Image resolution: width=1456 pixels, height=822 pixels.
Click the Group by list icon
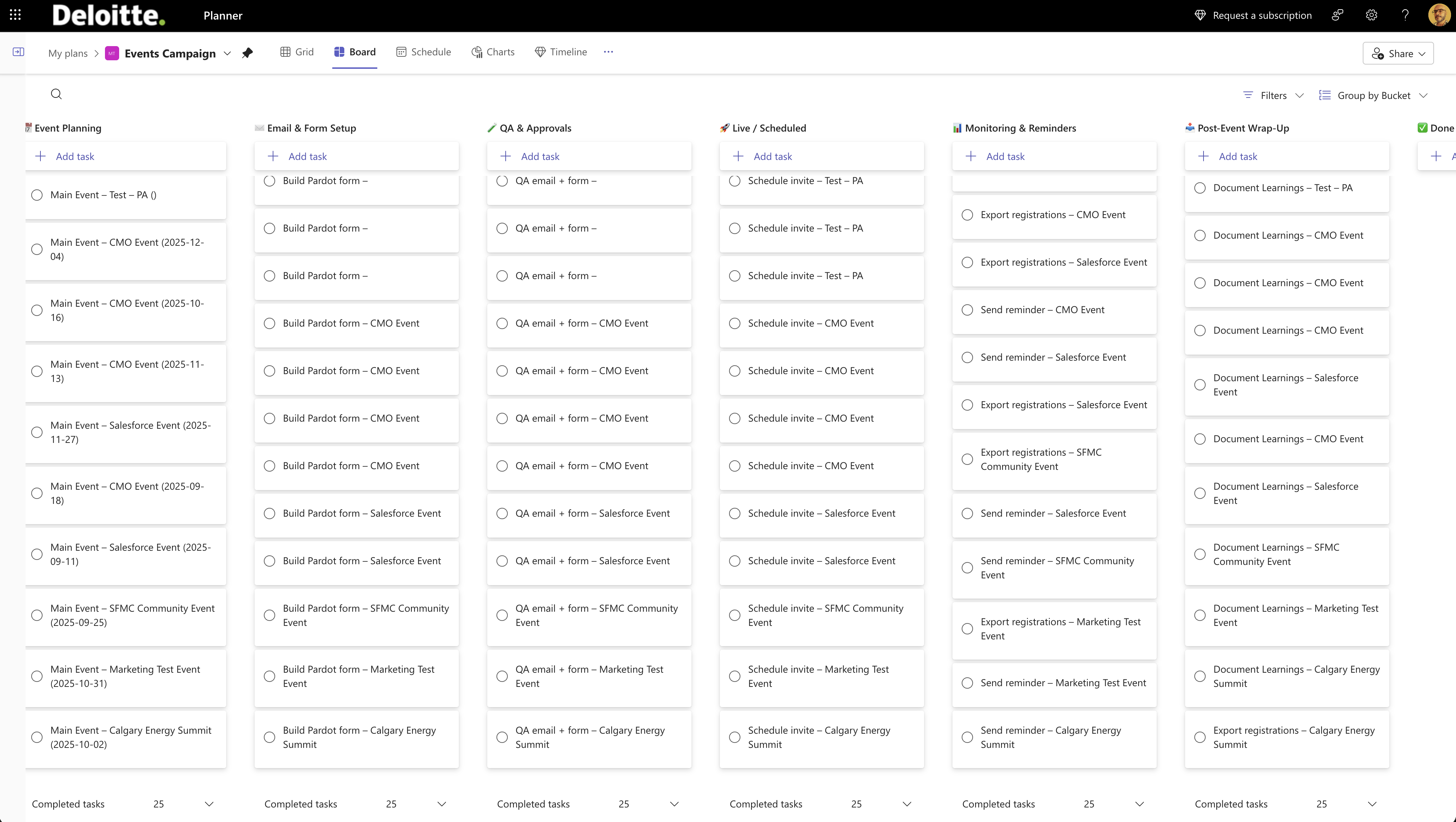tap(1325, 95)
